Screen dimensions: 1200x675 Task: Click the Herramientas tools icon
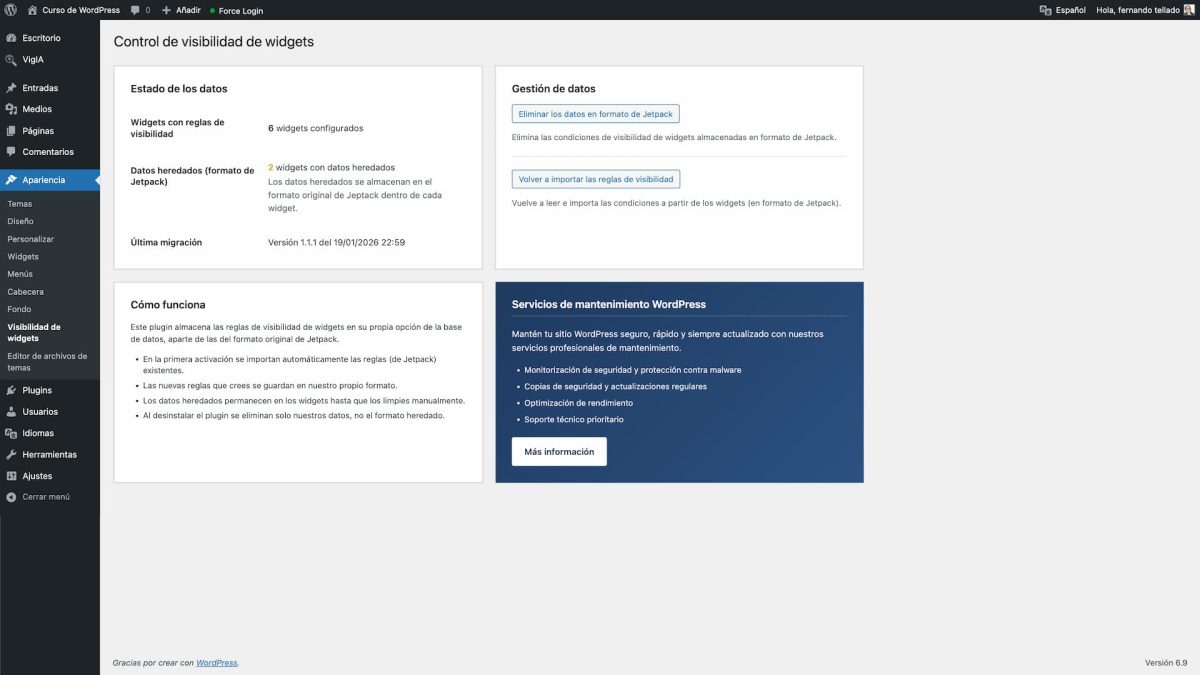pyautogui.click(x=12, y=454)
